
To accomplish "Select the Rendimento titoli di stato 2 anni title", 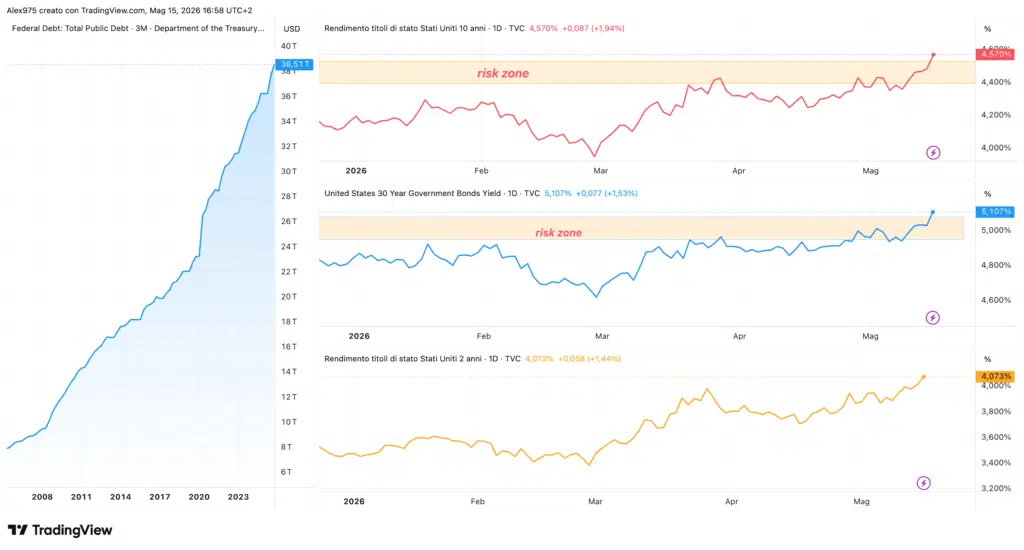I will 423,359.
